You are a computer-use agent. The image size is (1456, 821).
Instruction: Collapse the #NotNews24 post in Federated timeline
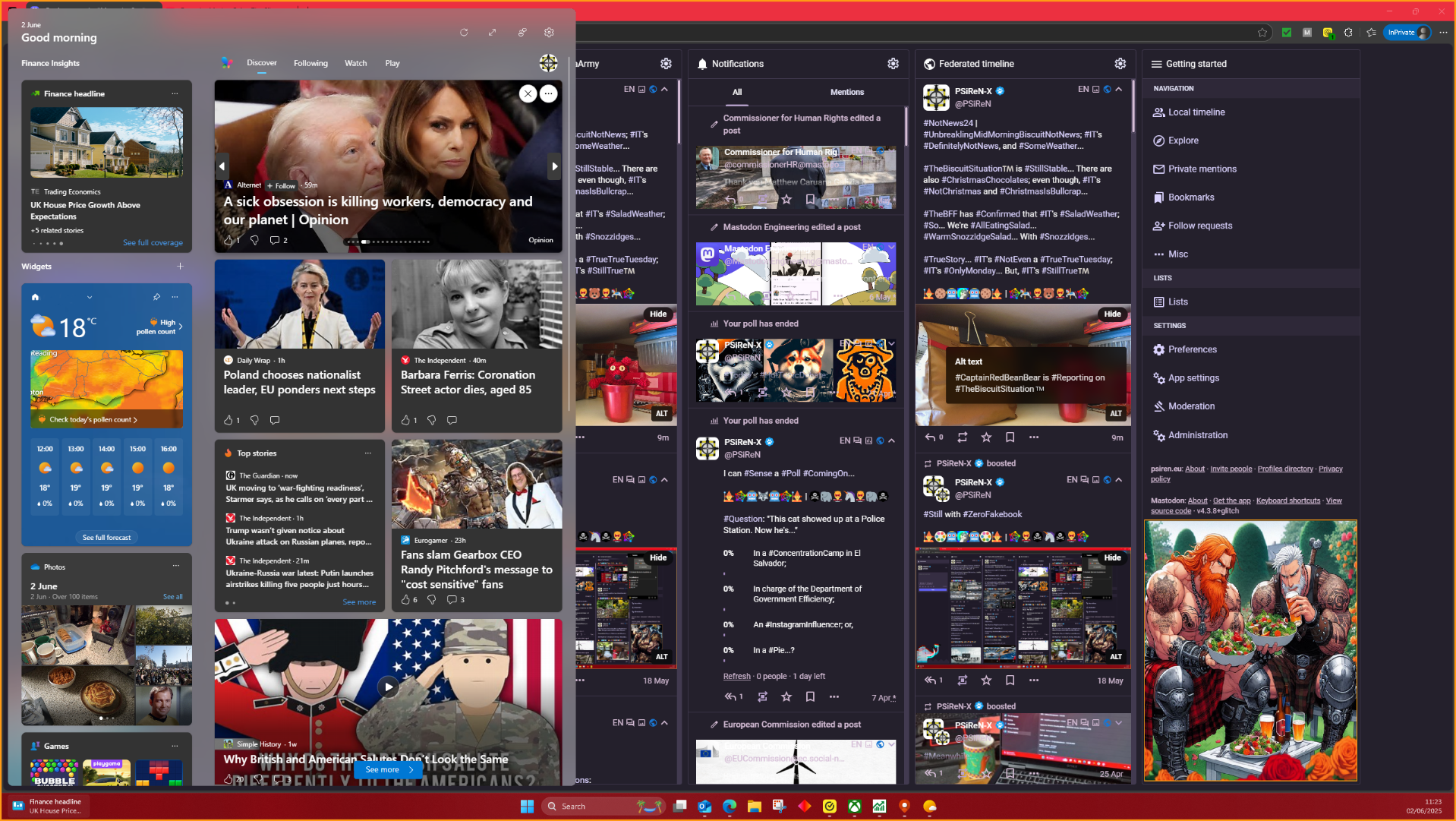coord(1118,90)
